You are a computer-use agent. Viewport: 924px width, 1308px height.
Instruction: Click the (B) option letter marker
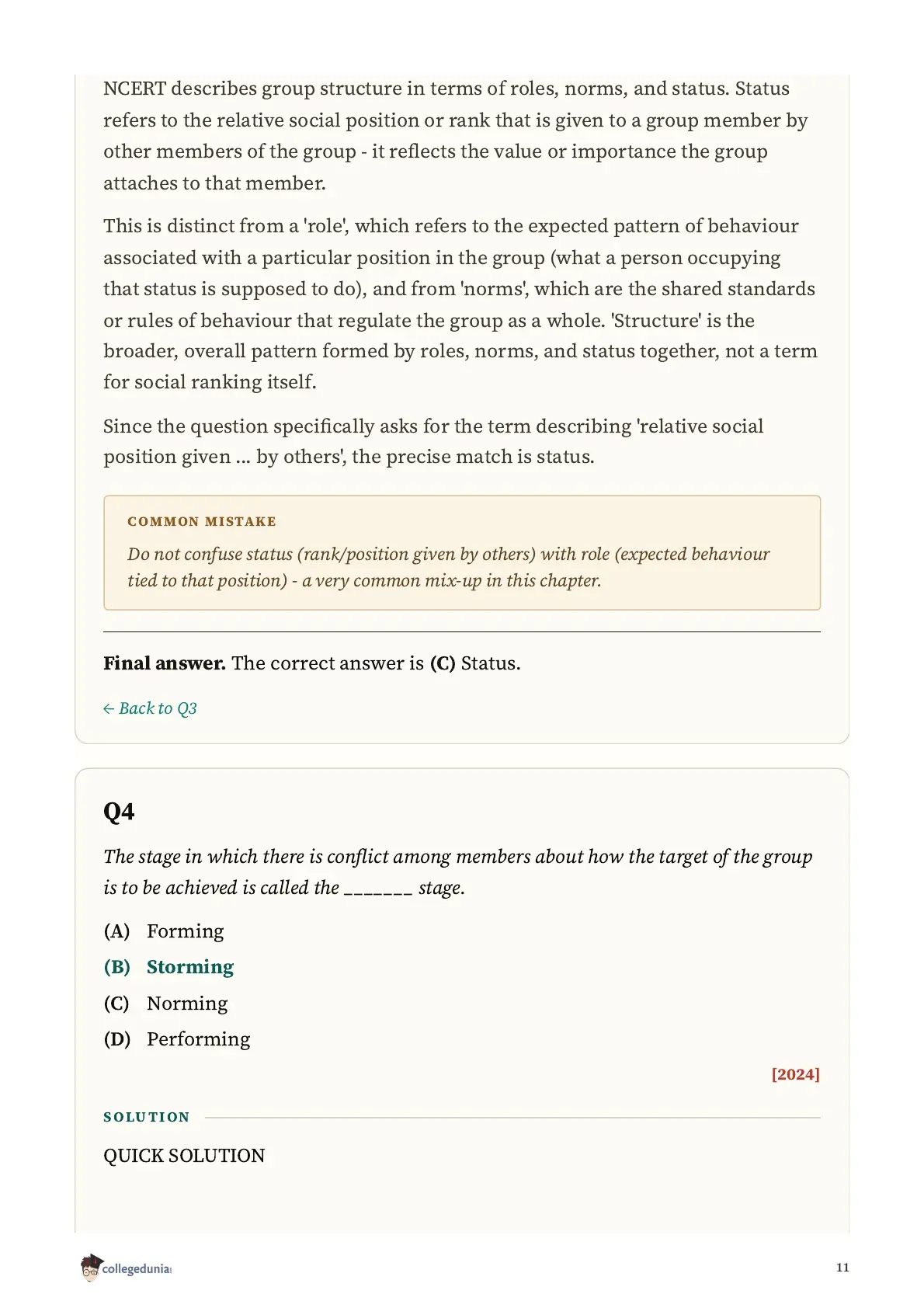117,967
